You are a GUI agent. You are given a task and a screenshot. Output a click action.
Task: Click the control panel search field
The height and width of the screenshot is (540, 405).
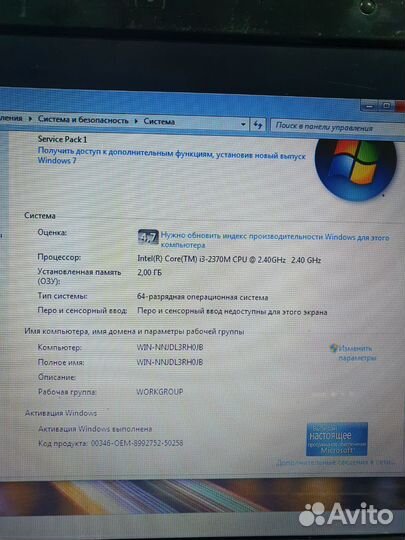[338, 127]
